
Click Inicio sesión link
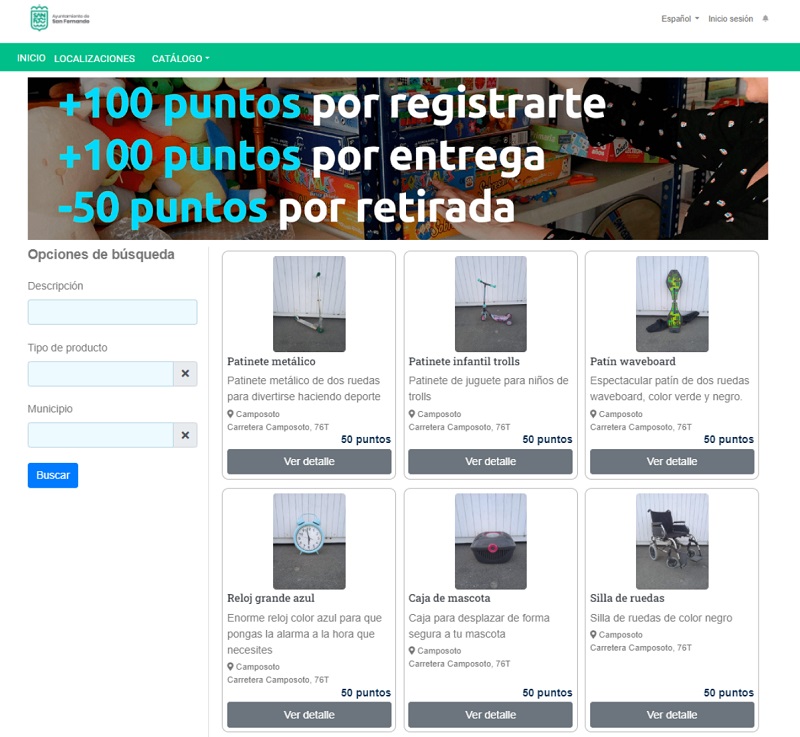pyautogui.click(x=730, y=19)
